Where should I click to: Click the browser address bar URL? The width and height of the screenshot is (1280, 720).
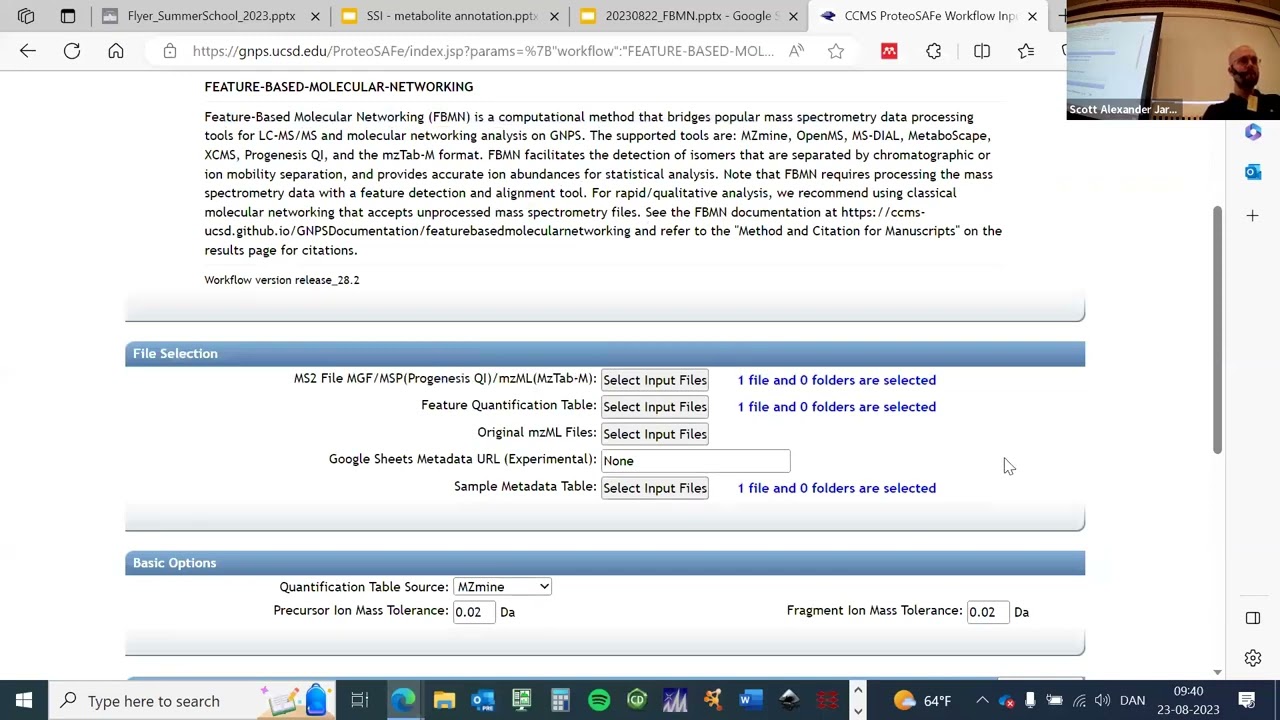(483, 51)
